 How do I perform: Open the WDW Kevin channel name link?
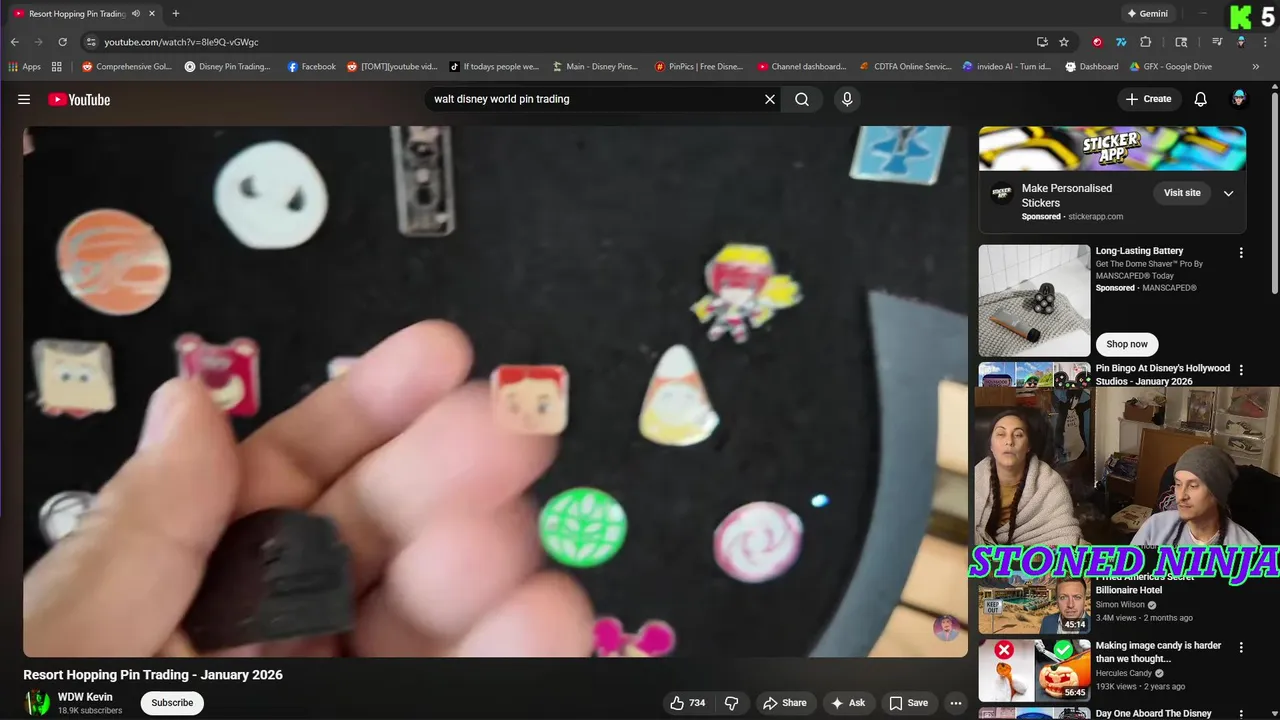pos(85,697)
